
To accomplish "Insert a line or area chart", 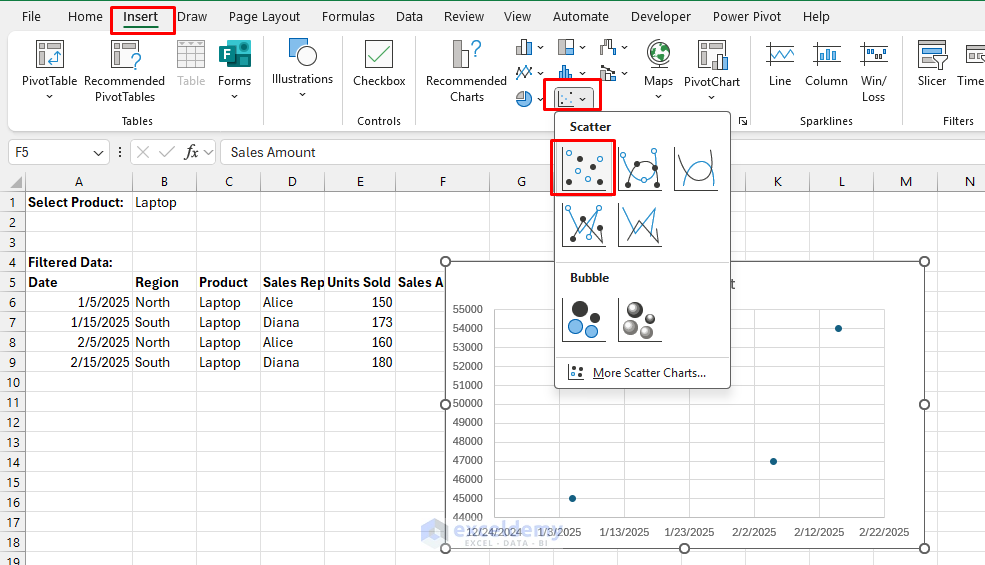I will pos(524,73).
